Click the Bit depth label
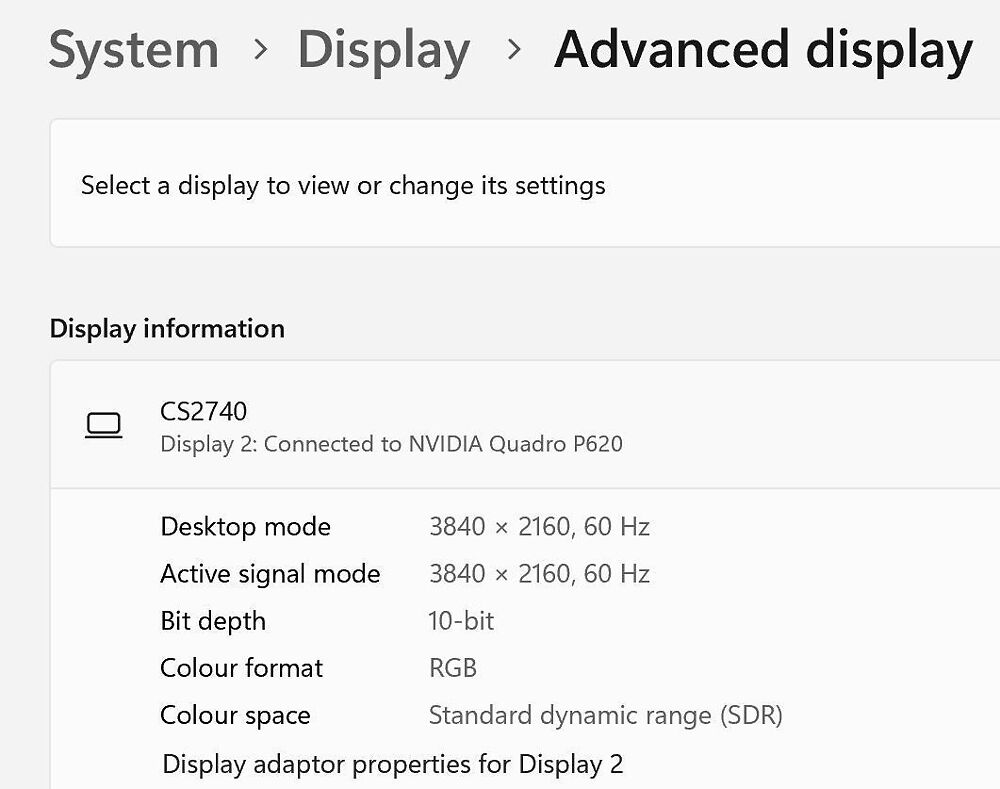This screenshot has height=789, width=1000. tap(213, 621)
